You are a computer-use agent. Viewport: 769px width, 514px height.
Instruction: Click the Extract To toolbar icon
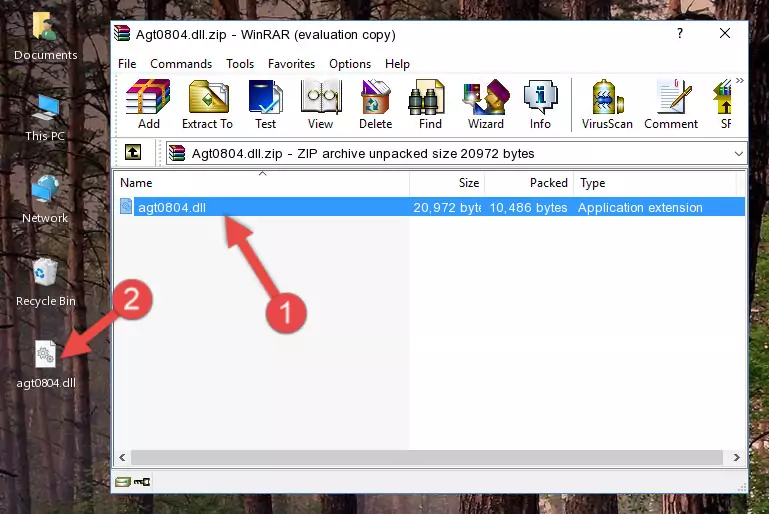[207, 104]
